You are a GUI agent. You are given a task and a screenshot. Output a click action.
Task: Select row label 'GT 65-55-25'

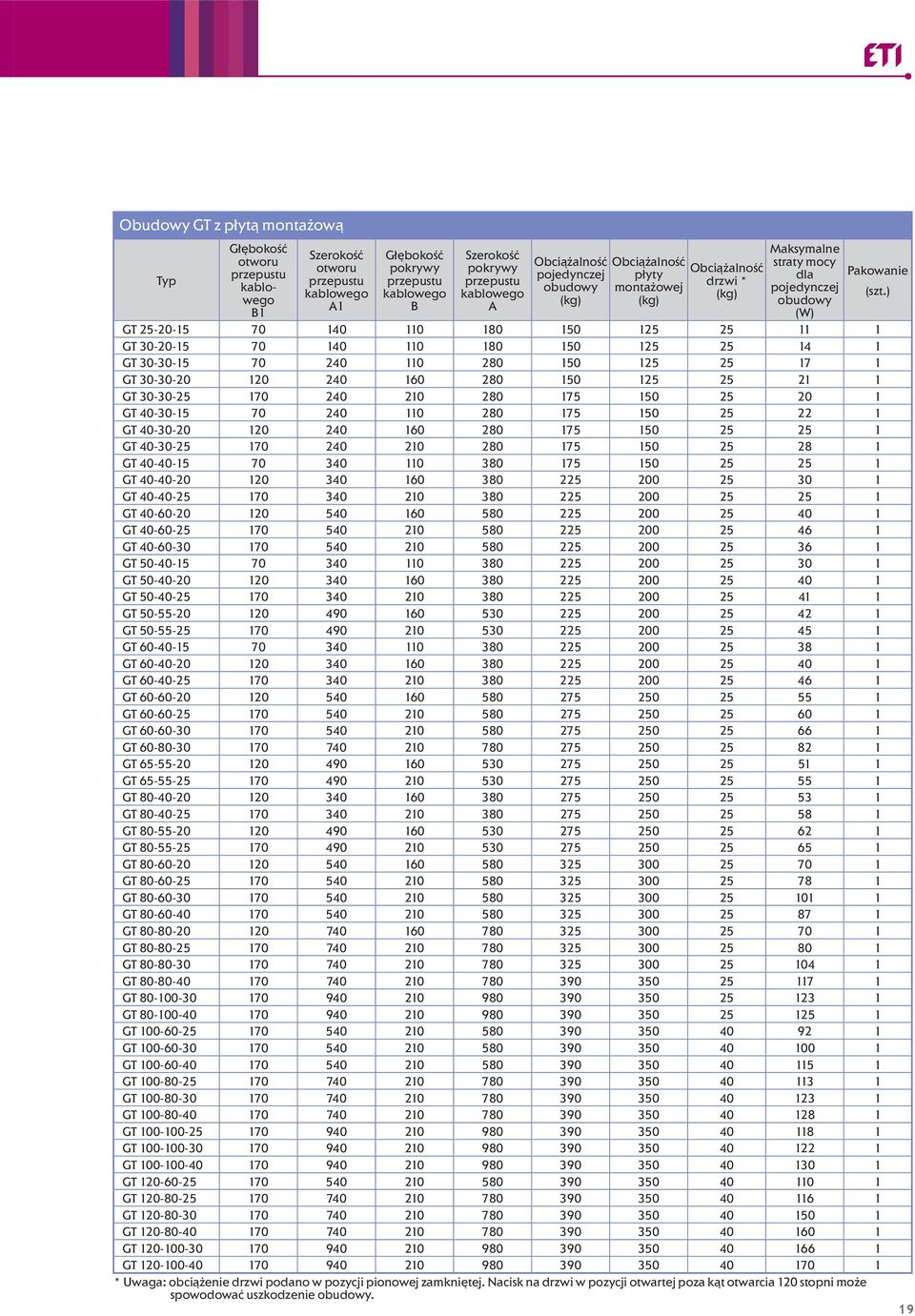tap(156, 780)
